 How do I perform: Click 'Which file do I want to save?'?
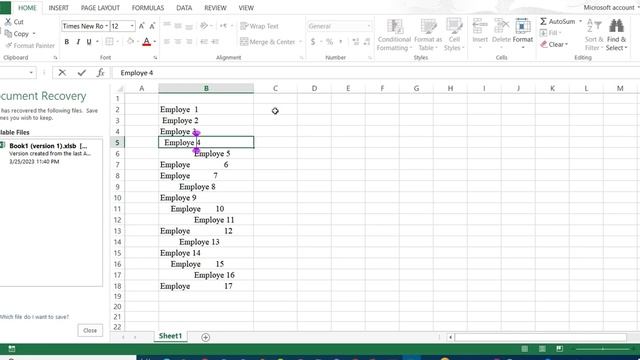34,317
